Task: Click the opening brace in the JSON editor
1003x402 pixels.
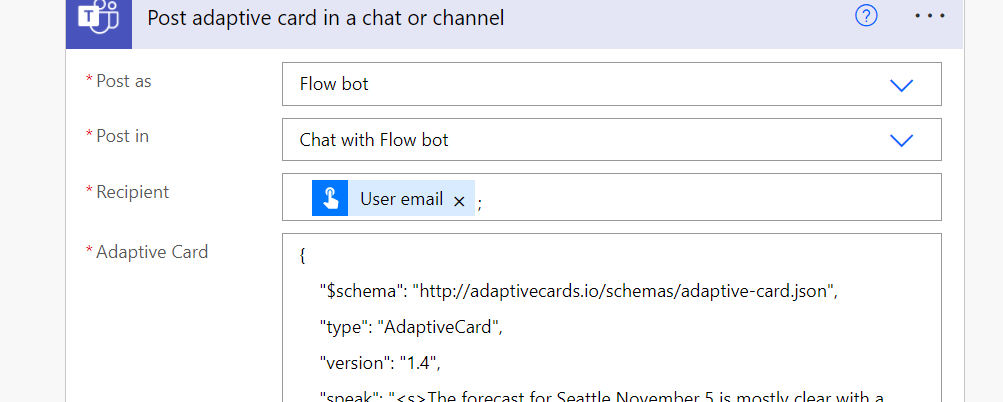Action: point(302,256)
